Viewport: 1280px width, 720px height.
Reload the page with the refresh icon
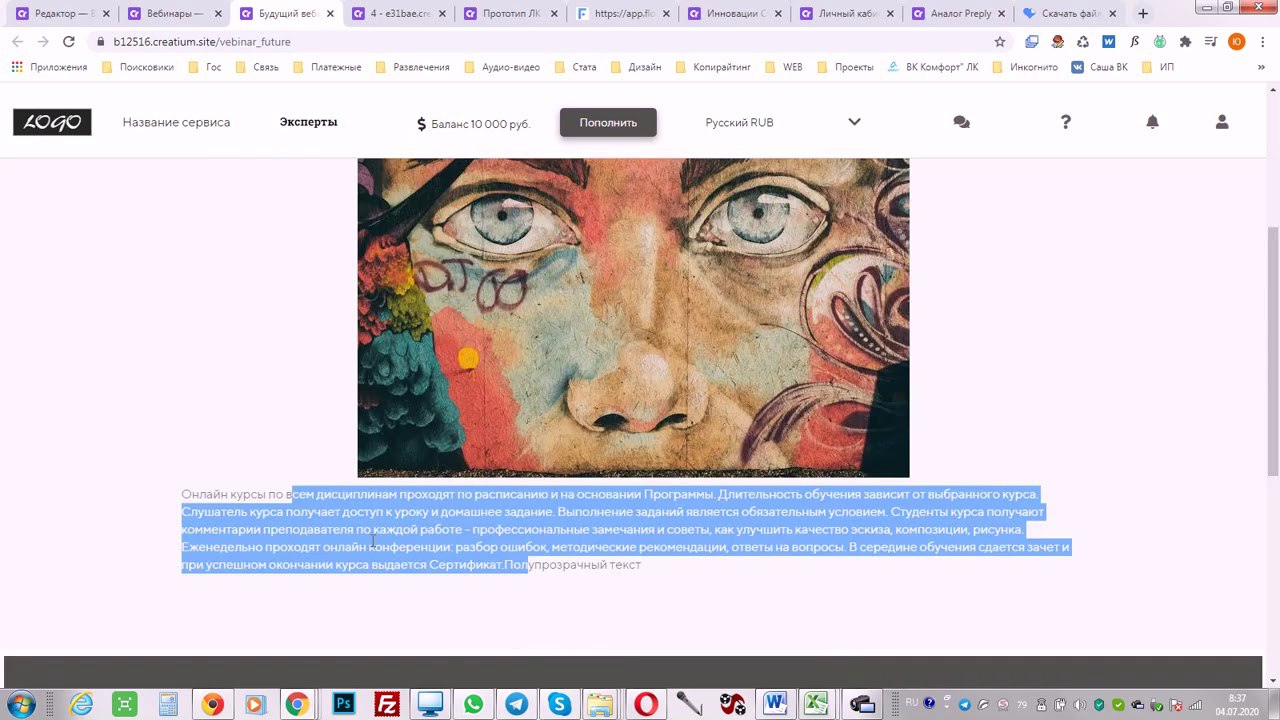tap(68, 42)
